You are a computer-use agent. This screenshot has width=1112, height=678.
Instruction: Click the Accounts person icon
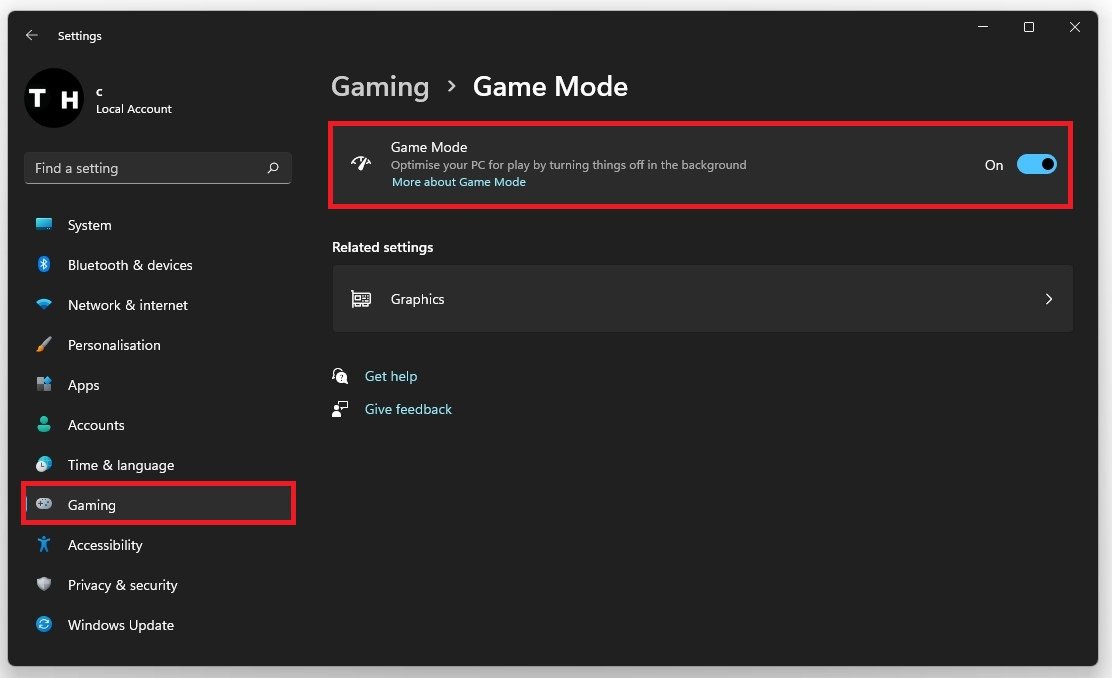(x=44, y=425)
